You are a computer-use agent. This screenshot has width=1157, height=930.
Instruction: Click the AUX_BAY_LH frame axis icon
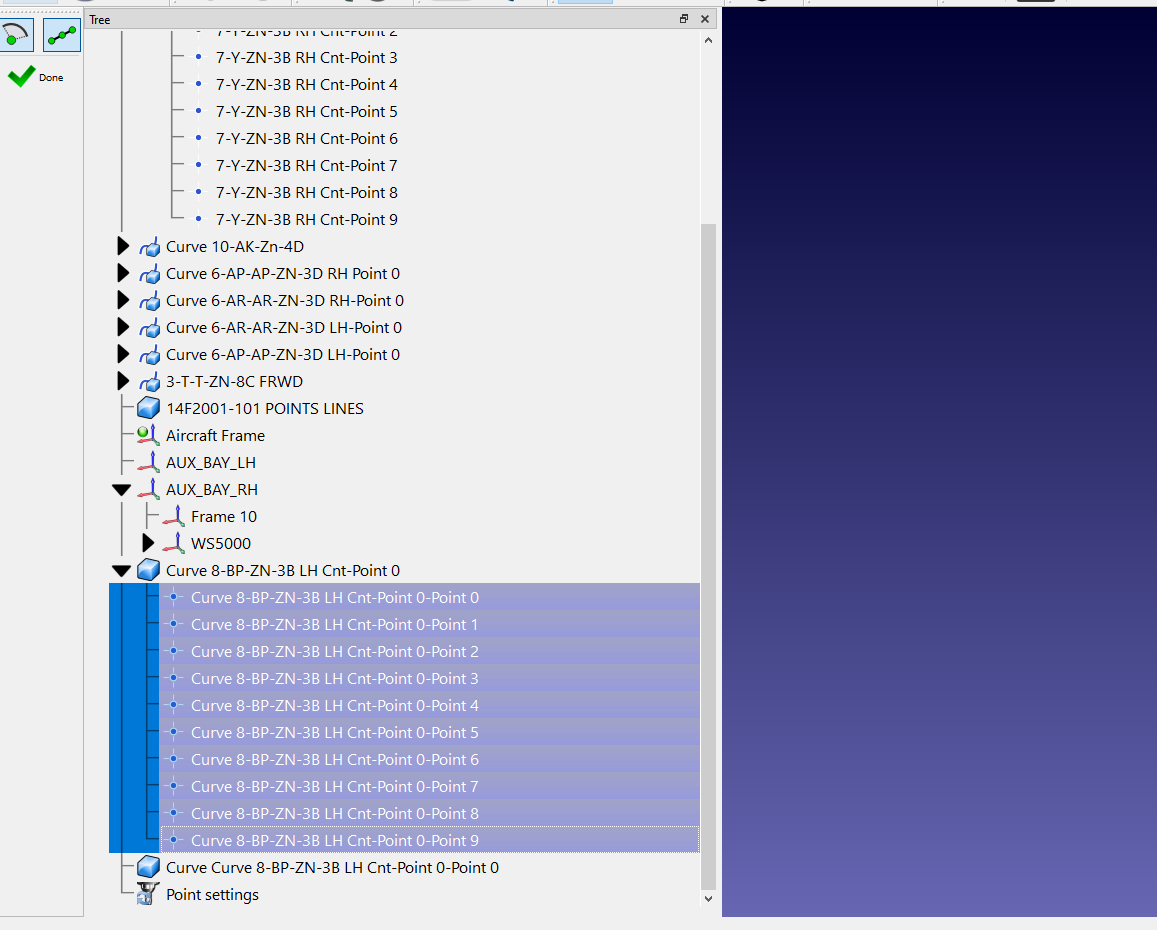[x=148, y=462]
